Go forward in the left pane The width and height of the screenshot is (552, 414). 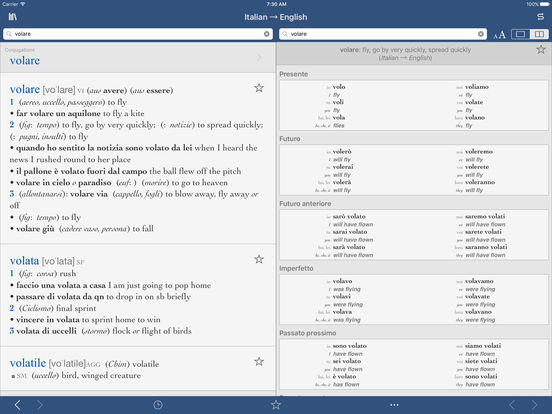coord(40,405)
